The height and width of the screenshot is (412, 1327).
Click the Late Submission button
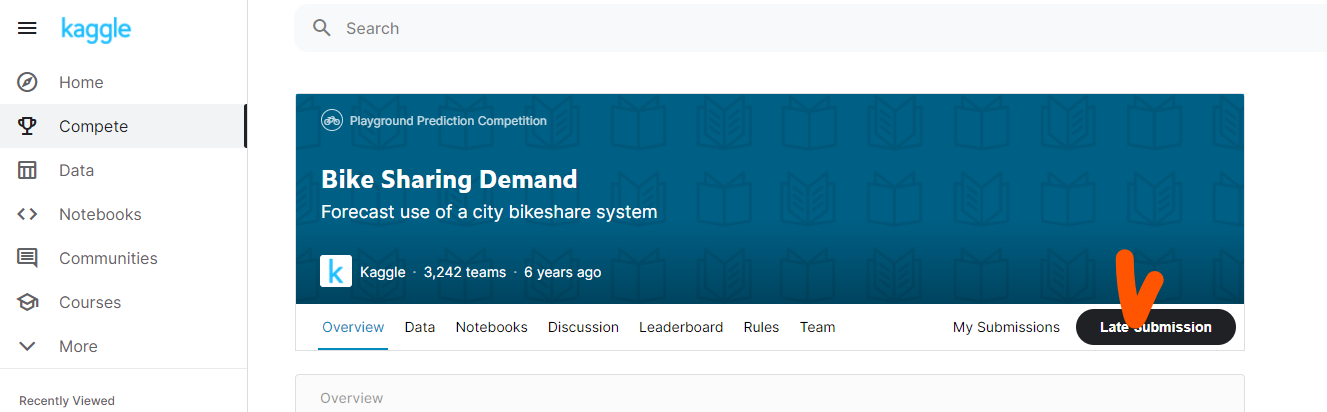[x=1155, y=327]
